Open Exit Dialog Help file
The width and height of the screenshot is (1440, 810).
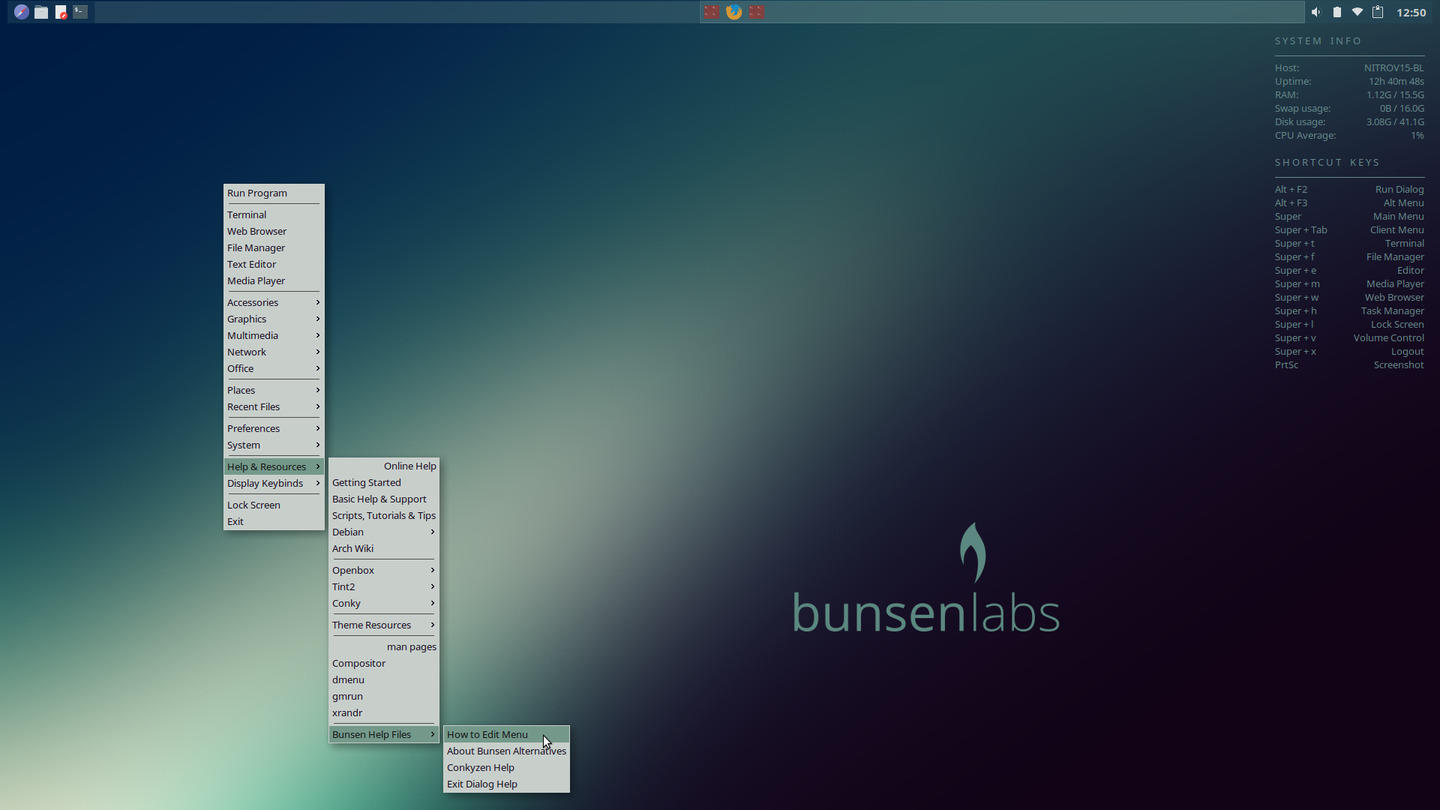tap(506, 784)
